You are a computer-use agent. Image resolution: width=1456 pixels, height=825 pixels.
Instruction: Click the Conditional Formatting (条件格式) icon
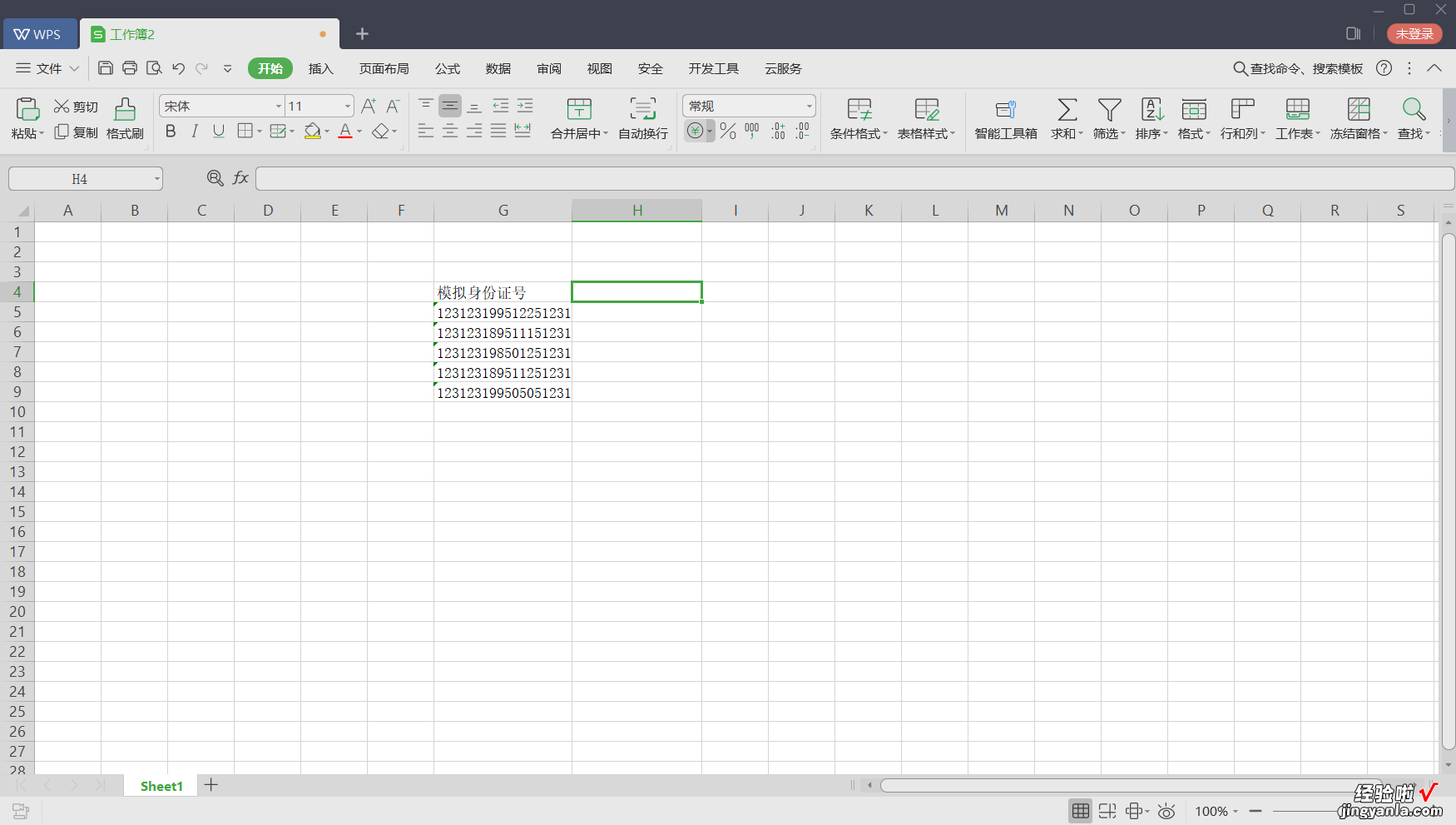[x=859, y=109]
